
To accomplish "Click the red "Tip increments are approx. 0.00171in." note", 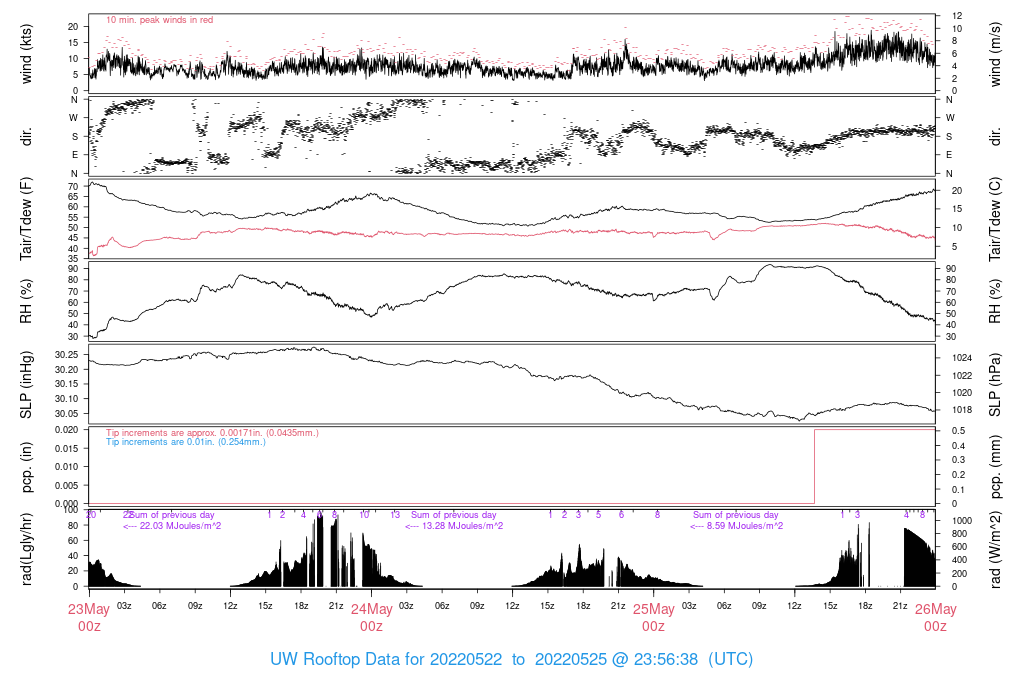I will coord(212,433).
